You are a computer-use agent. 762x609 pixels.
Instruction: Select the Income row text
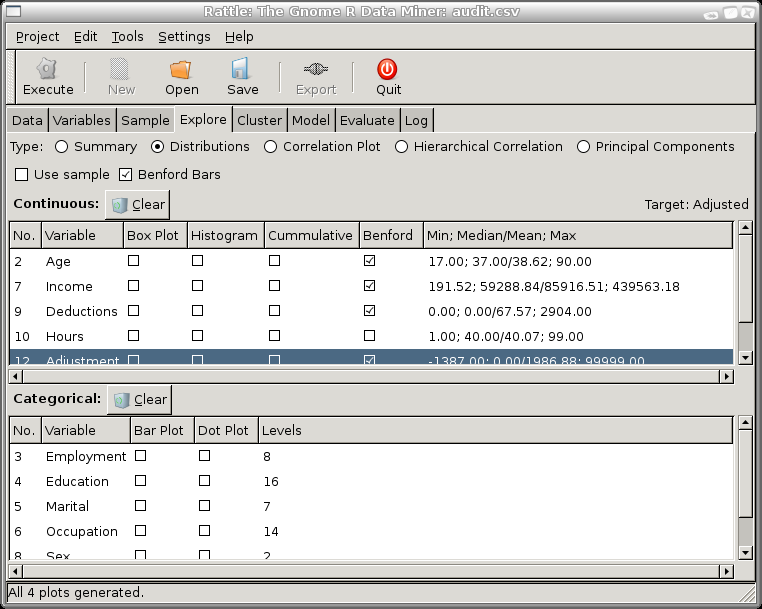click(69, 287)
